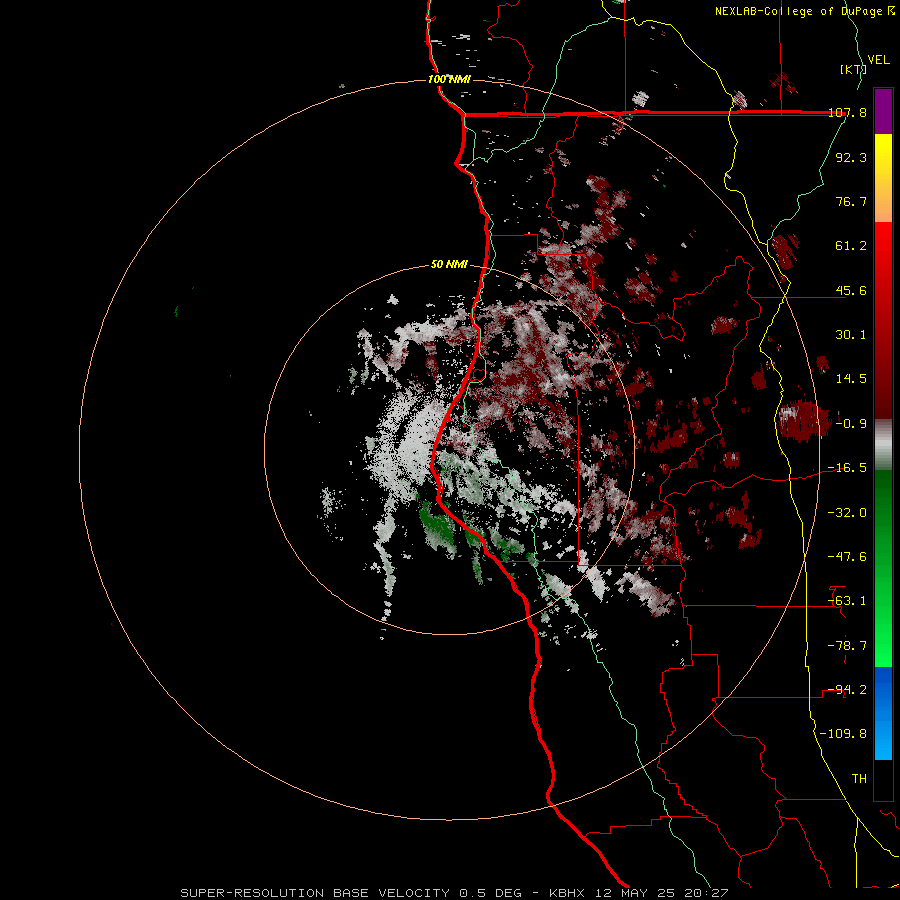Screen dimensions: 900x900
Task: Click the [KT] units label
Action: [853, 69]
